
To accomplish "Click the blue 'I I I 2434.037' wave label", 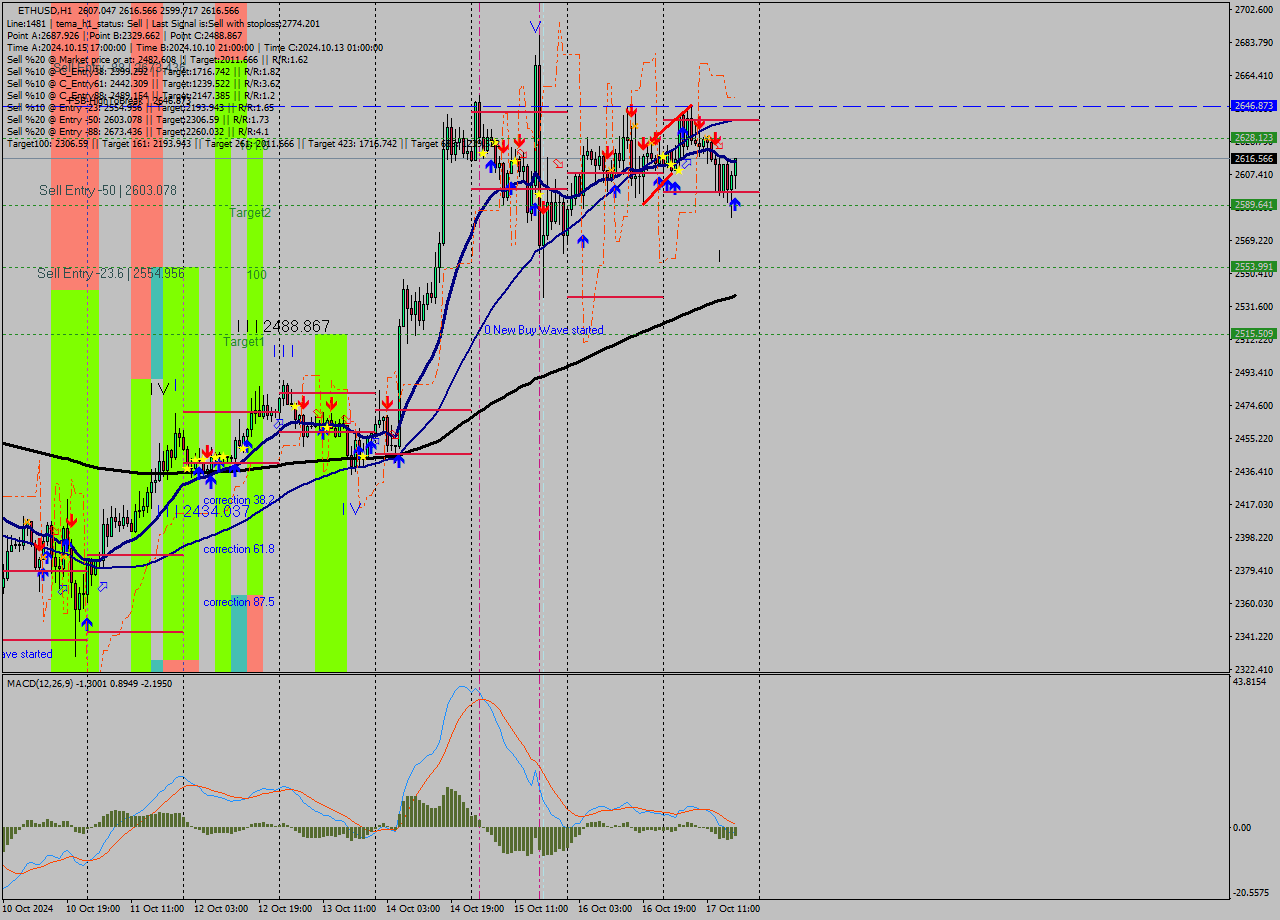I will click(202, 511).
